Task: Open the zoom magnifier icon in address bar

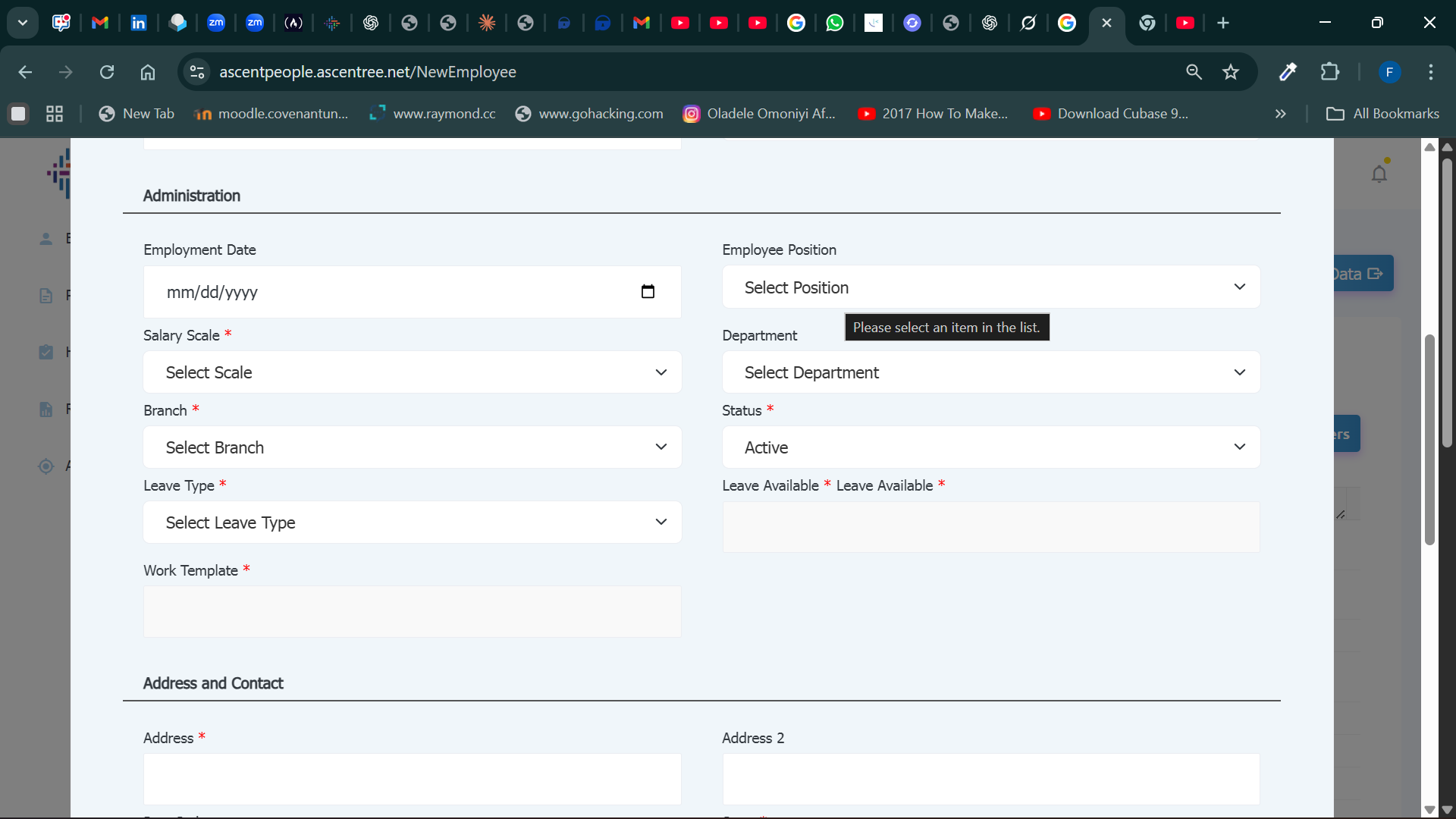Action: click(x=1194, y=72)
